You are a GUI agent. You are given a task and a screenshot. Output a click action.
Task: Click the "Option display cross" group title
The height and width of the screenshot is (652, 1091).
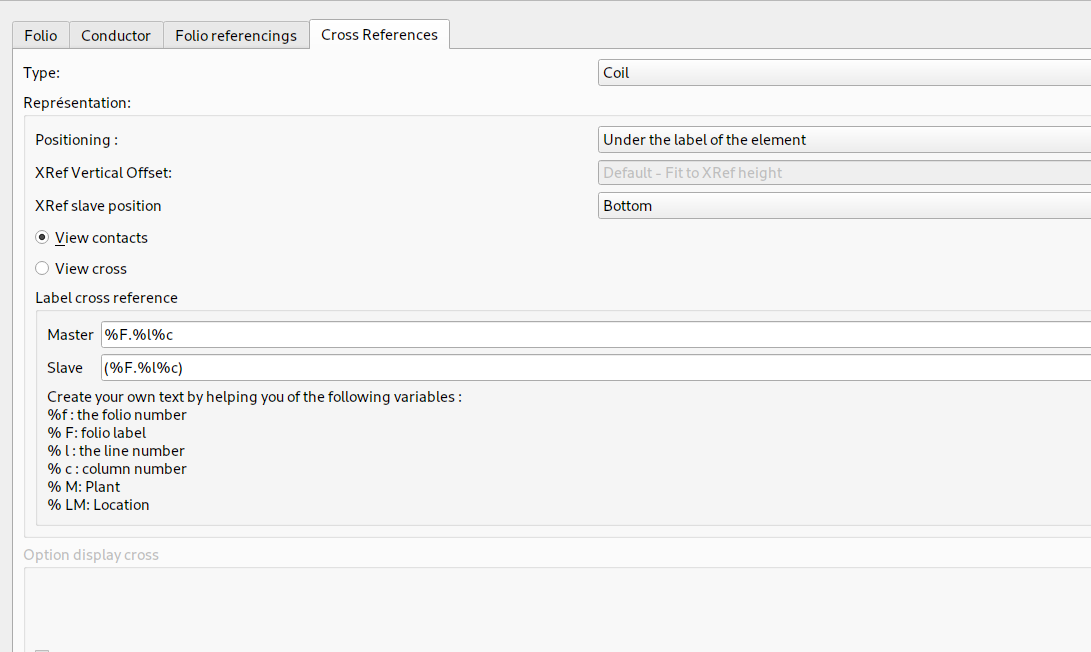click(91, 555)
